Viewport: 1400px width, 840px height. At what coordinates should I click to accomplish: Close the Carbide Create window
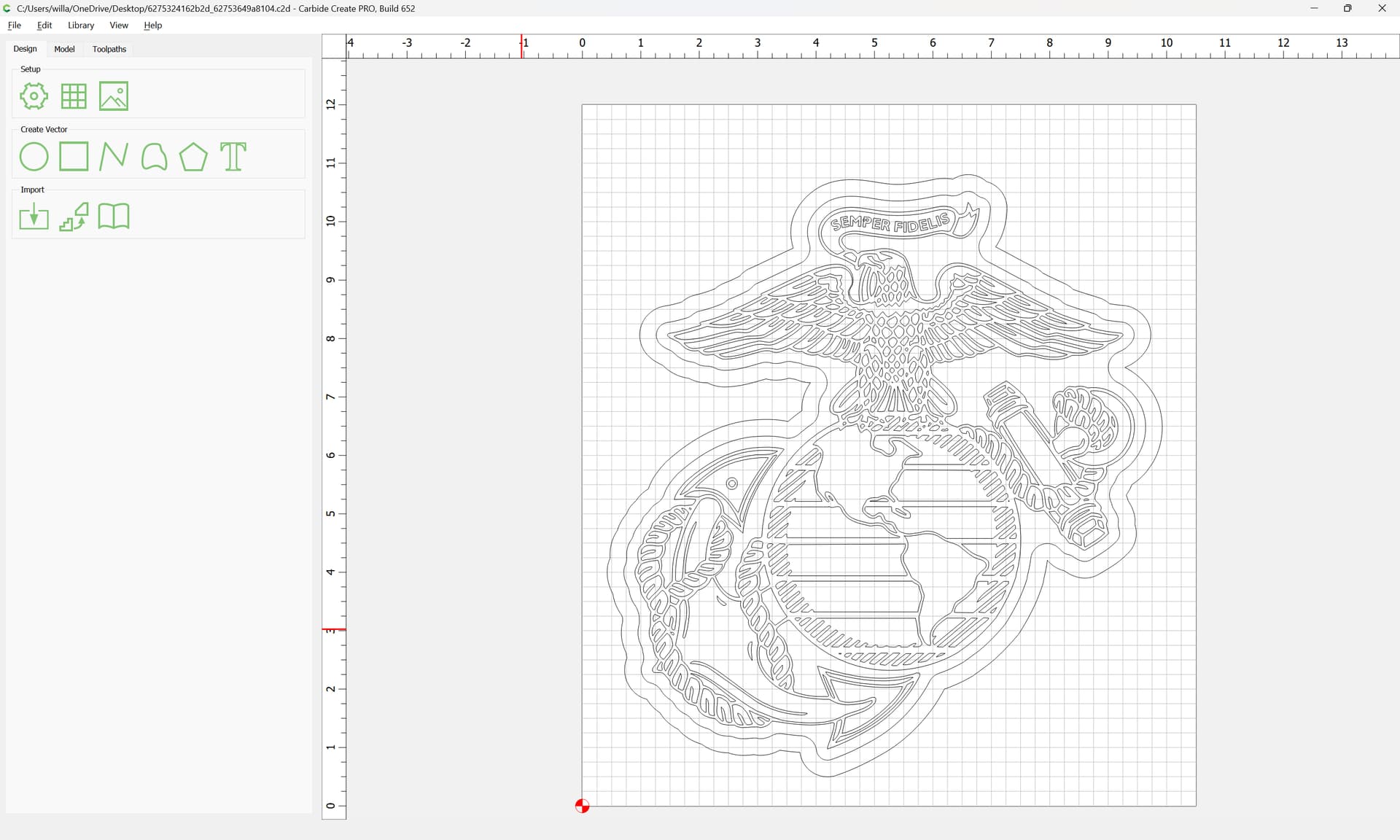point(1382,8)
